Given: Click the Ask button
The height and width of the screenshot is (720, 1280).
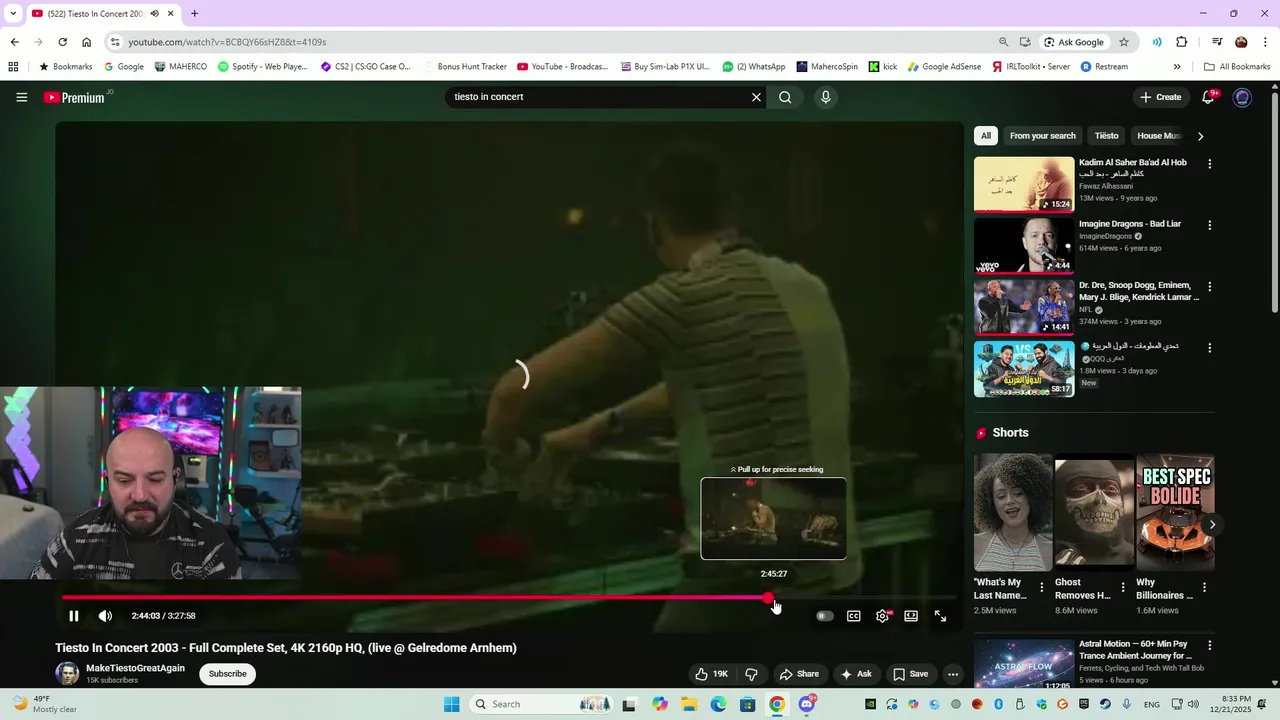Looking at the screenshot, I should [856, 674].
